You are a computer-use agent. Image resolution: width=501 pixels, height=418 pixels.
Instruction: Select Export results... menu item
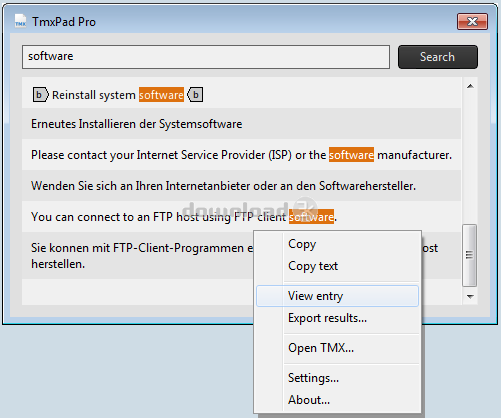(327, 318)
